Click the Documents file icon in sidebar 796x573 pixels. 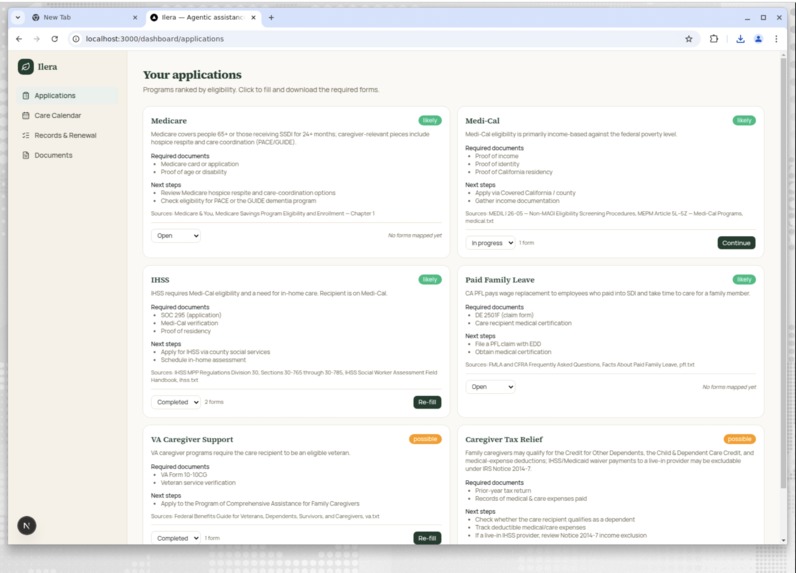(26, 155)
